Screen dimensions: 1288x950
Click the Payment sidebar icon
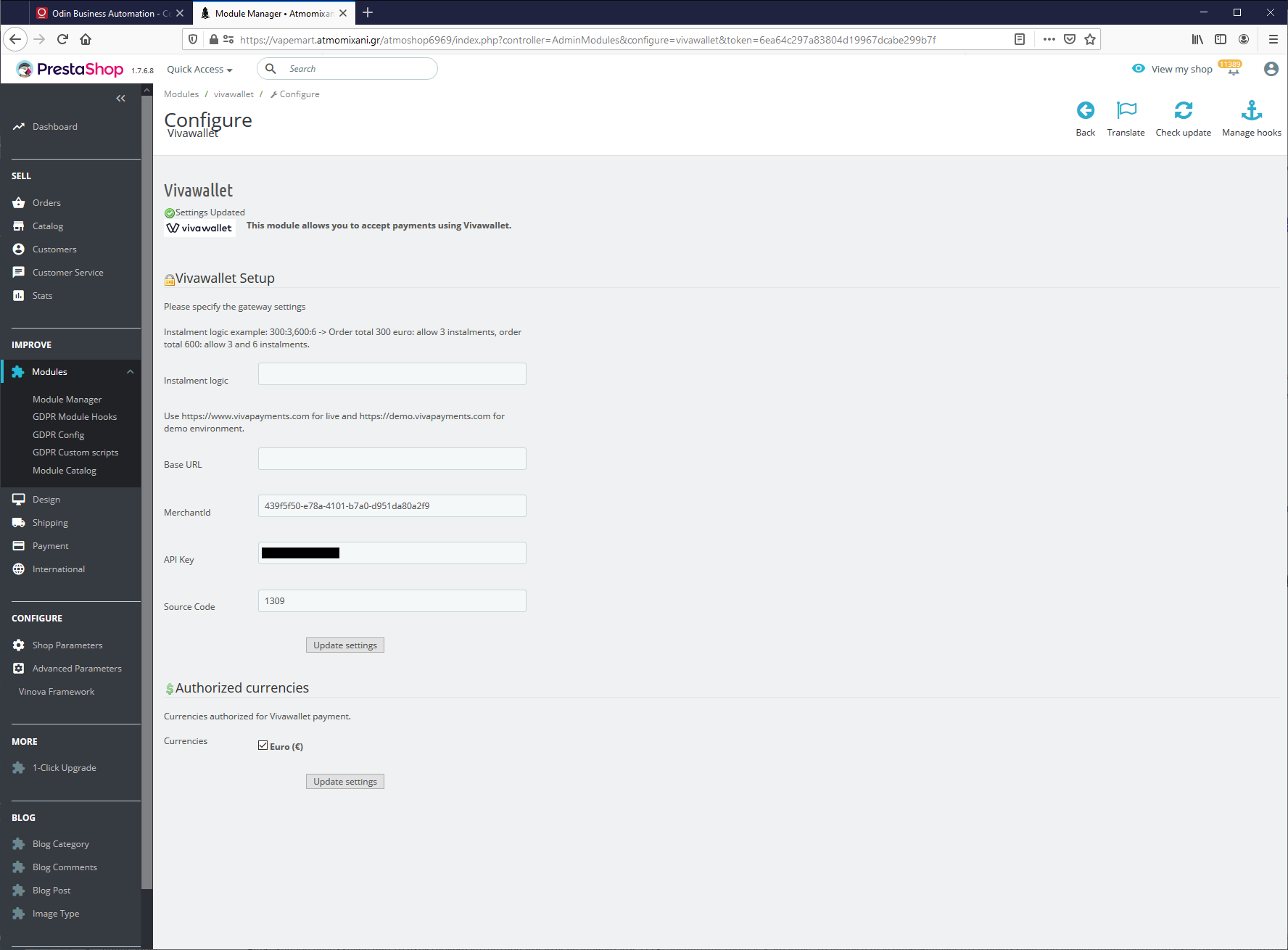pos(18,545)
